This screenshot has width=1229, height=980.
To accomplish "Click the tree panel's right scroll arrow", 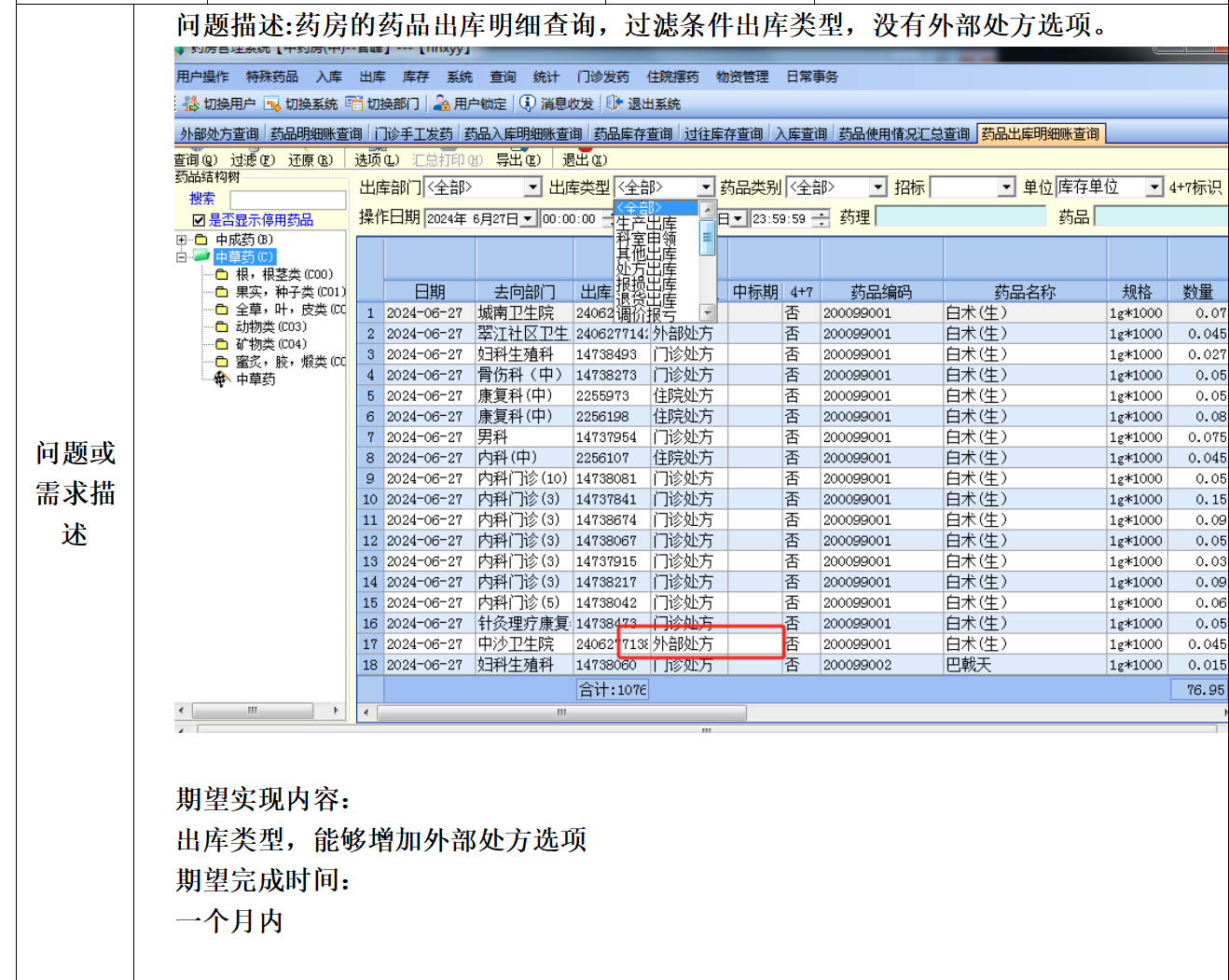I will (337, 711).
